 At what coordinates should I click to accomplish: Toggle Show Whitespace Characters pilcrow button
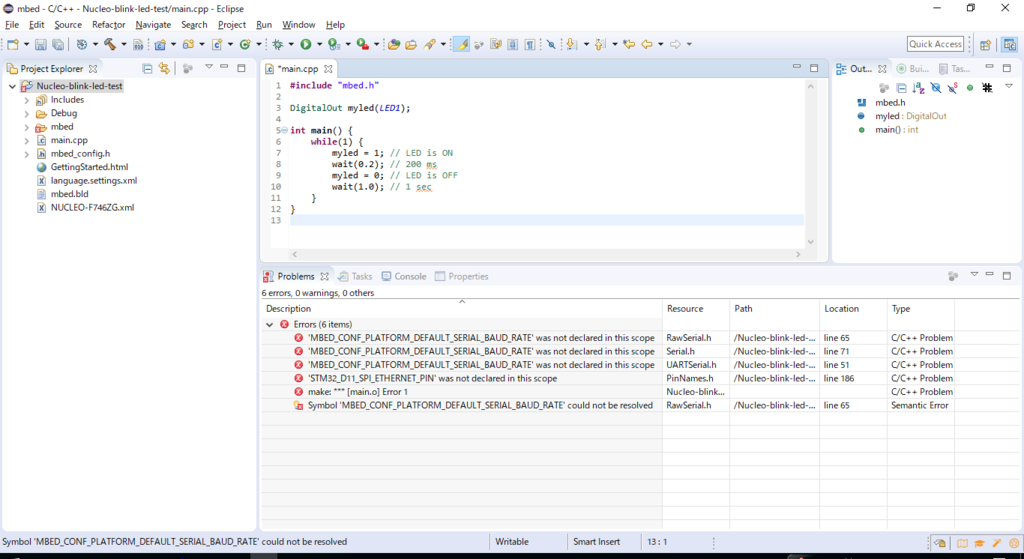click(x=530, y=44)
